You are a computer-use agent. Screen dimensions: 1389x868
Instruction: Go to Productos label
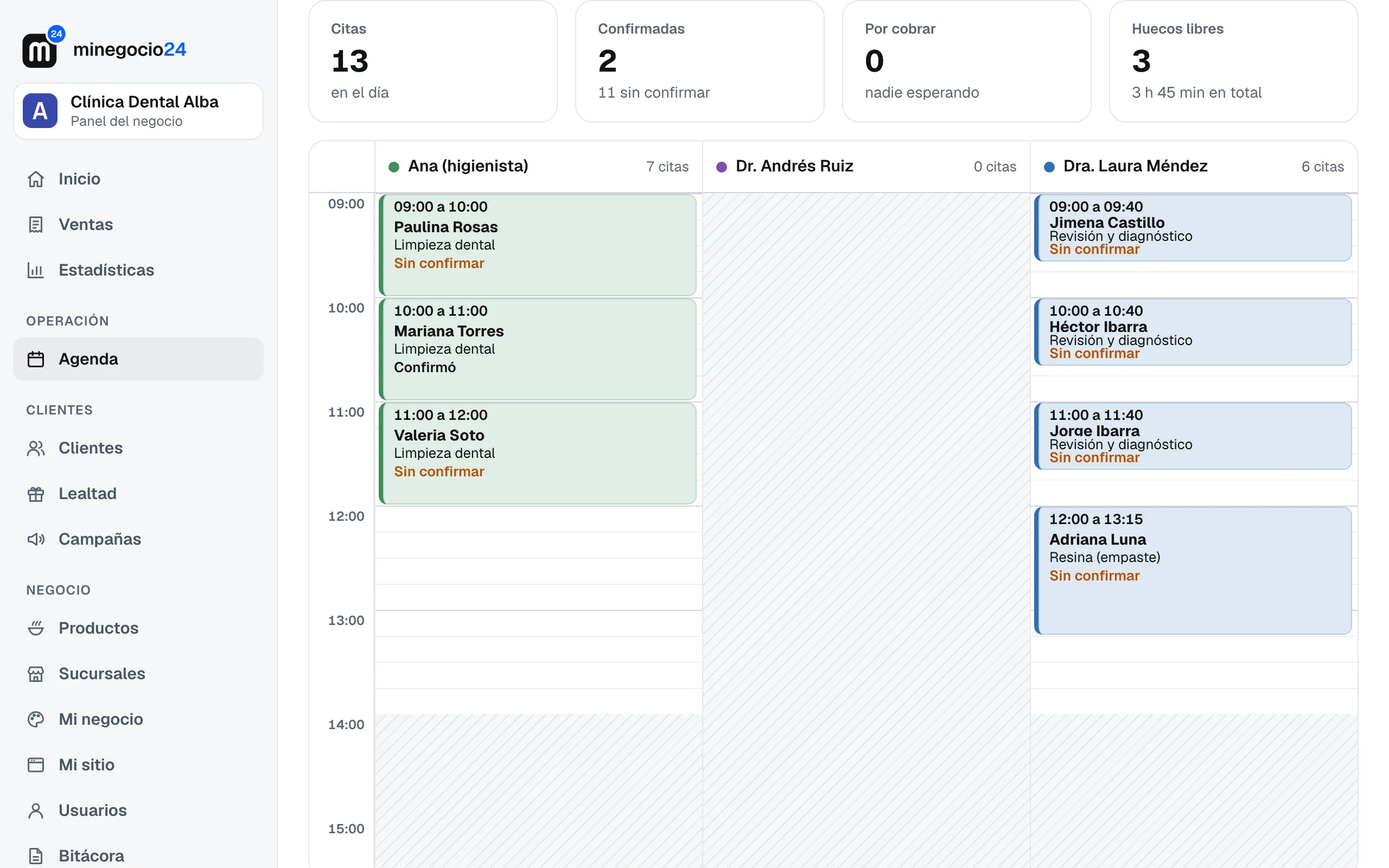tap(99, 628)
